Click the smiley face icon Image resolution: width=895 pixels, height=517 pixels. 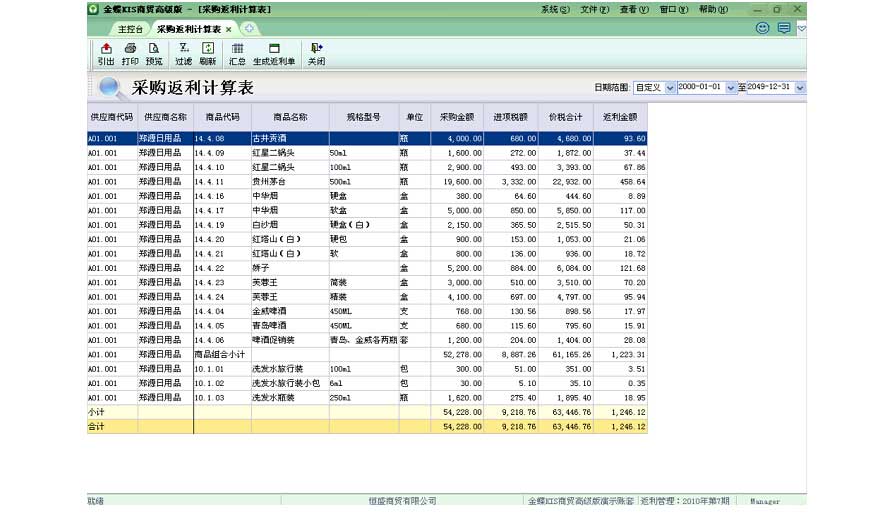click(763, 29)
